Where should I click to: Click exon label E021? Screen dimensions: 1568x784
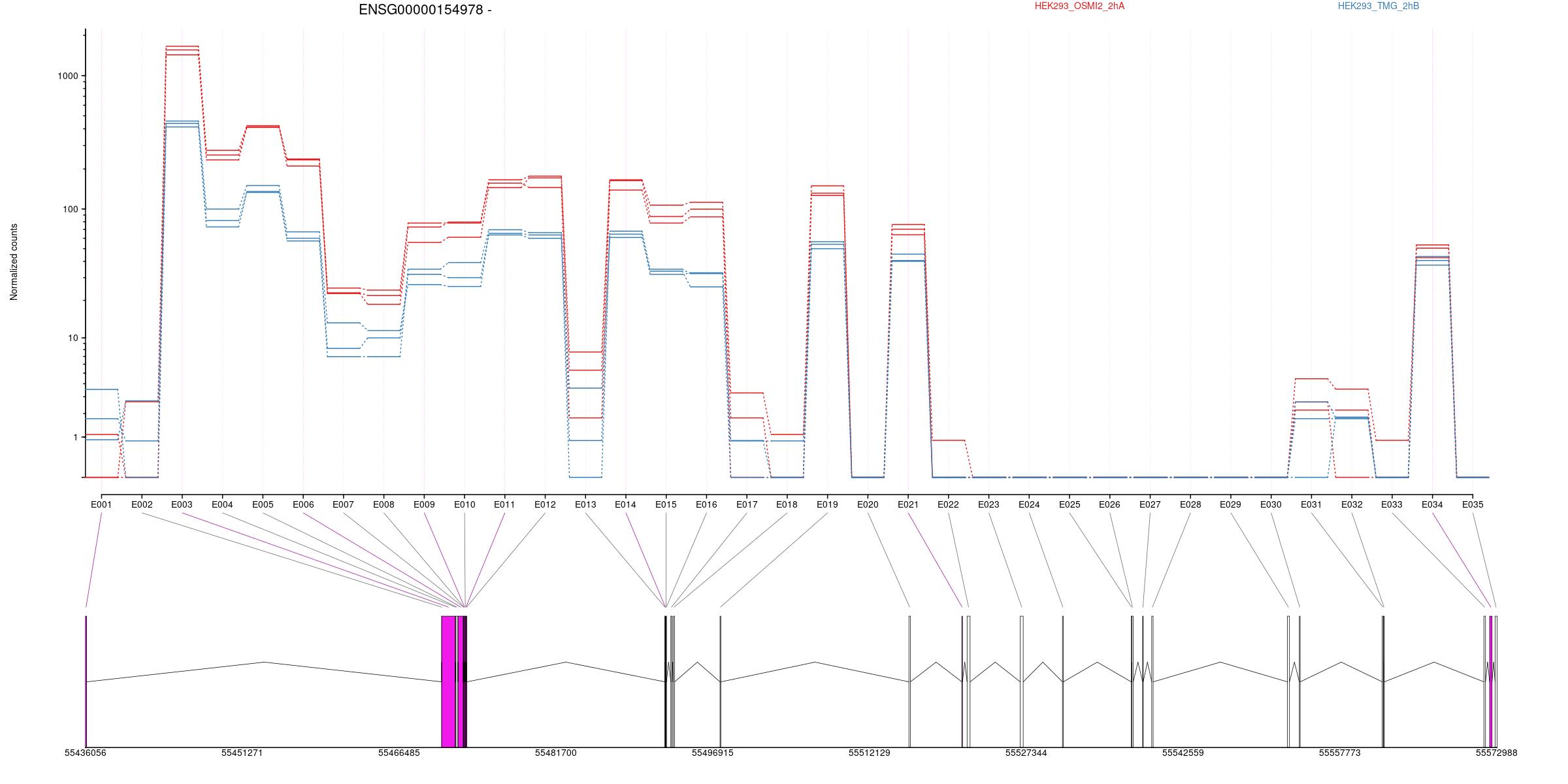tap(908, 504)
